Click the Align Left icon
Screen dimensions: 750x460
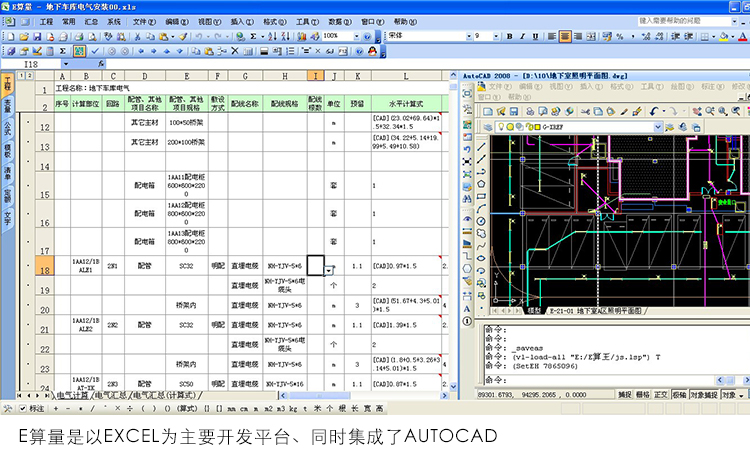pos(551,36)
